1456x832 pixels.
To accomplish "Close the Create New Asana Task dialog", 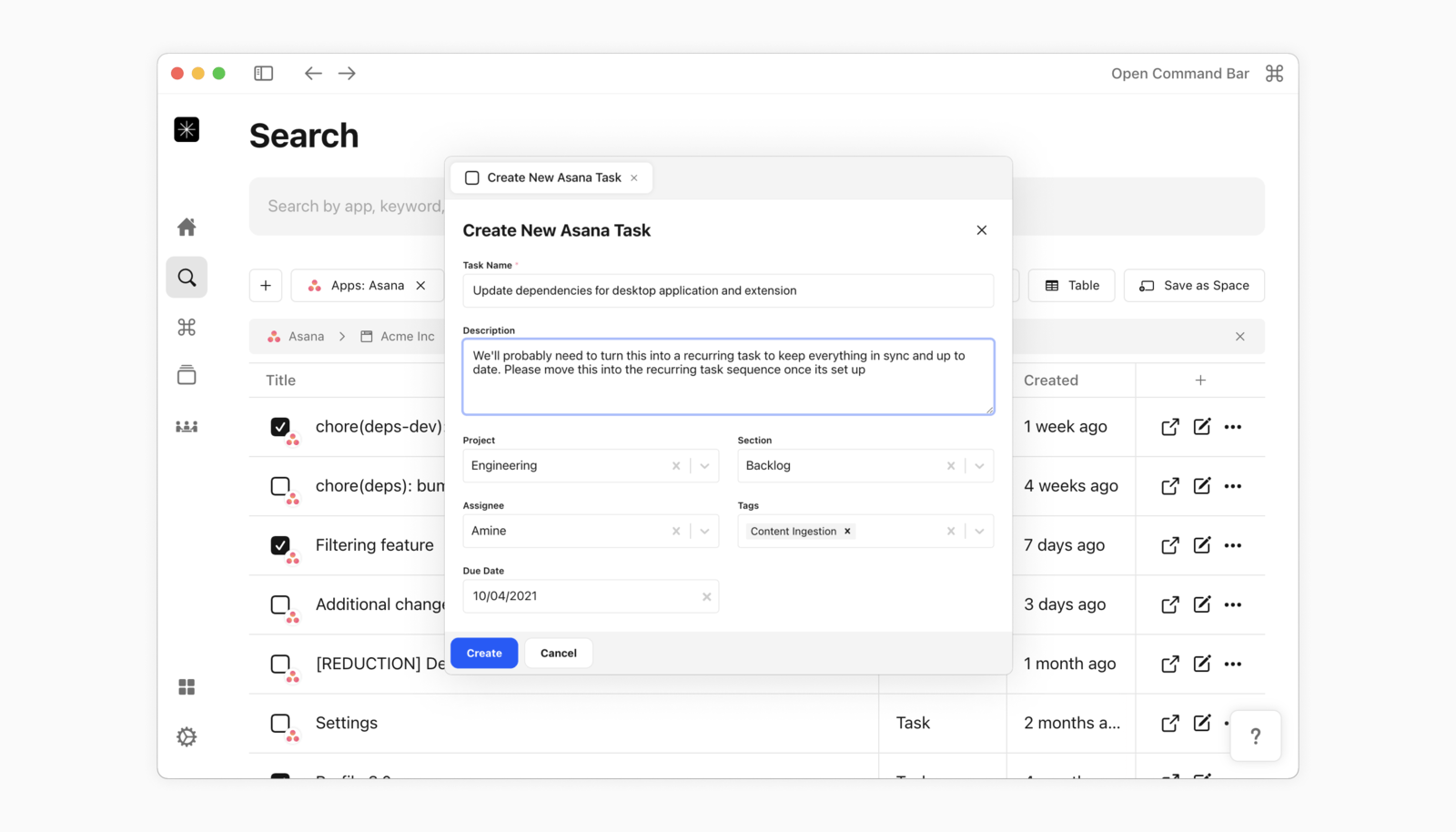I will (981, 230).
